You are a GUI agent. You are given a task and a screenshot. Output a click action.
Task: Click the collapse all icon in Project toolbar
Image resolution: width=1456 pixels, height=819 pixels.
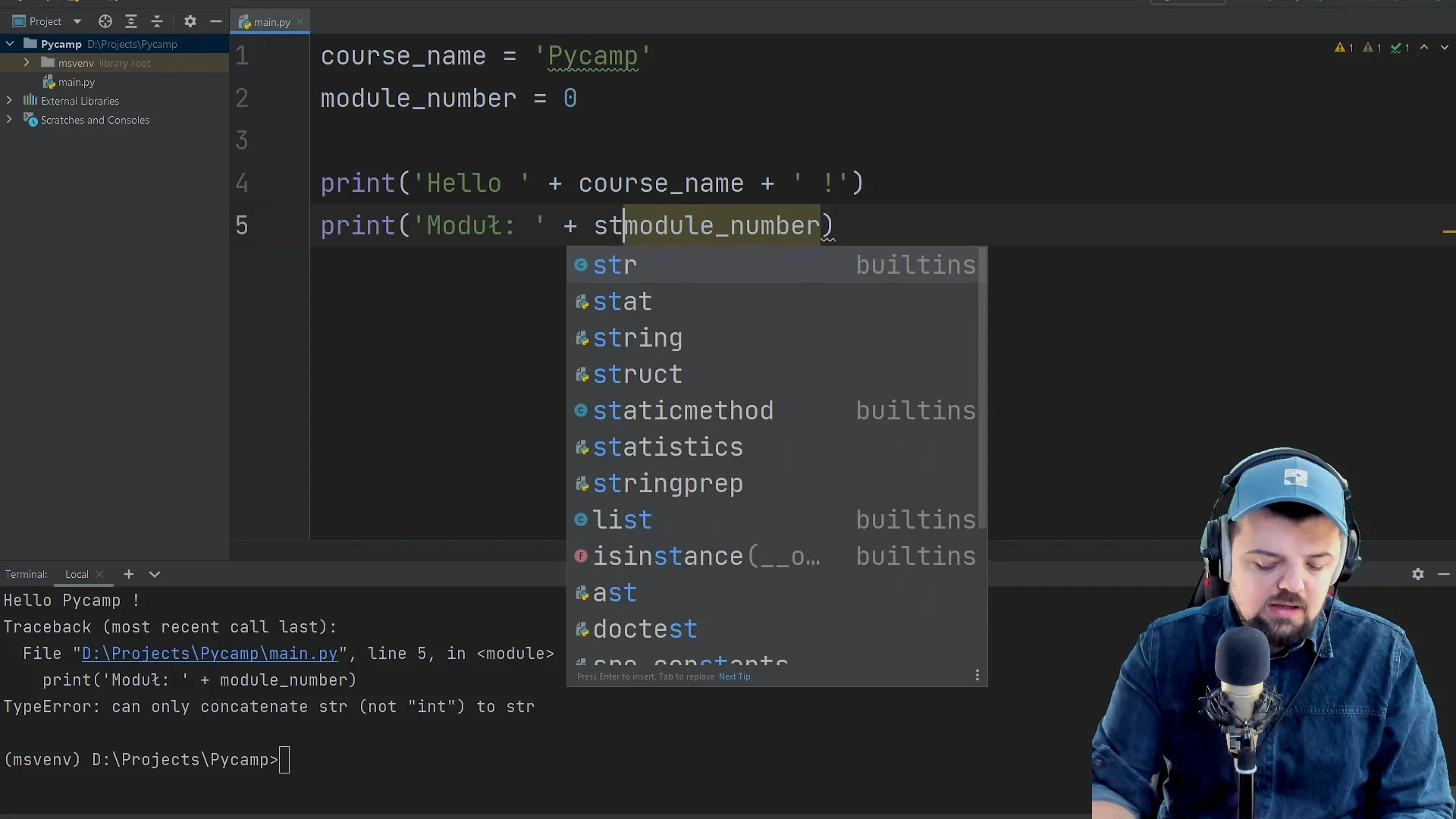tap(157, 22)
